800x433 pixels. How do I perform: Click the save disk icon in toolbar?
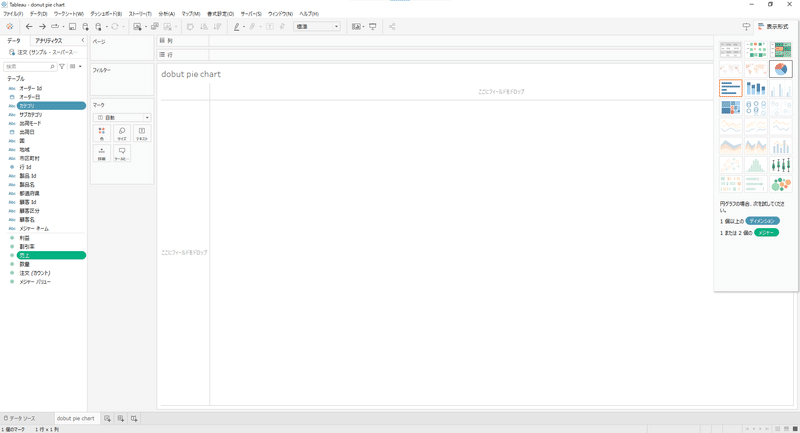click(x=72, y=27)
